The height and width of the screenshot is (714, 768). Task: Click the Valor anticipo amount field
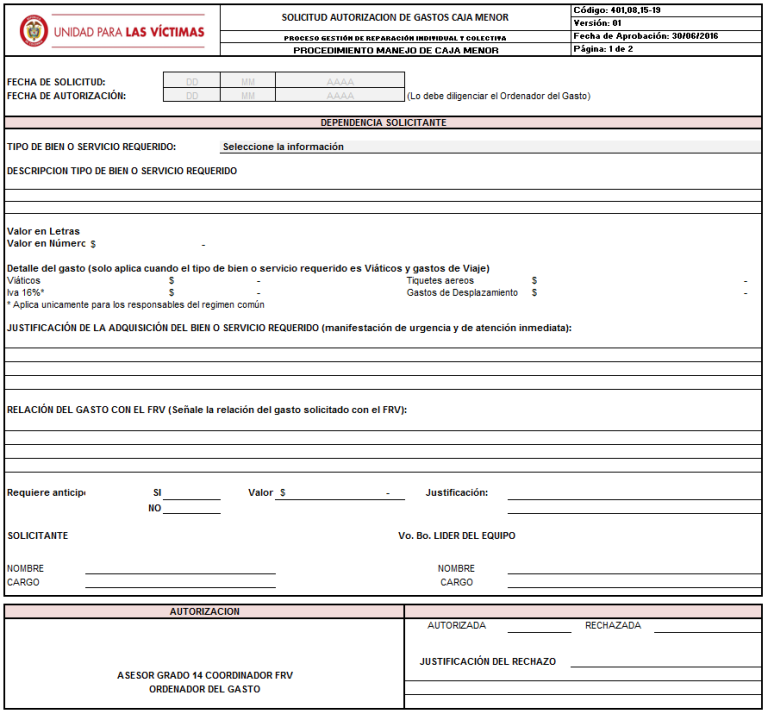click(340, 493)
